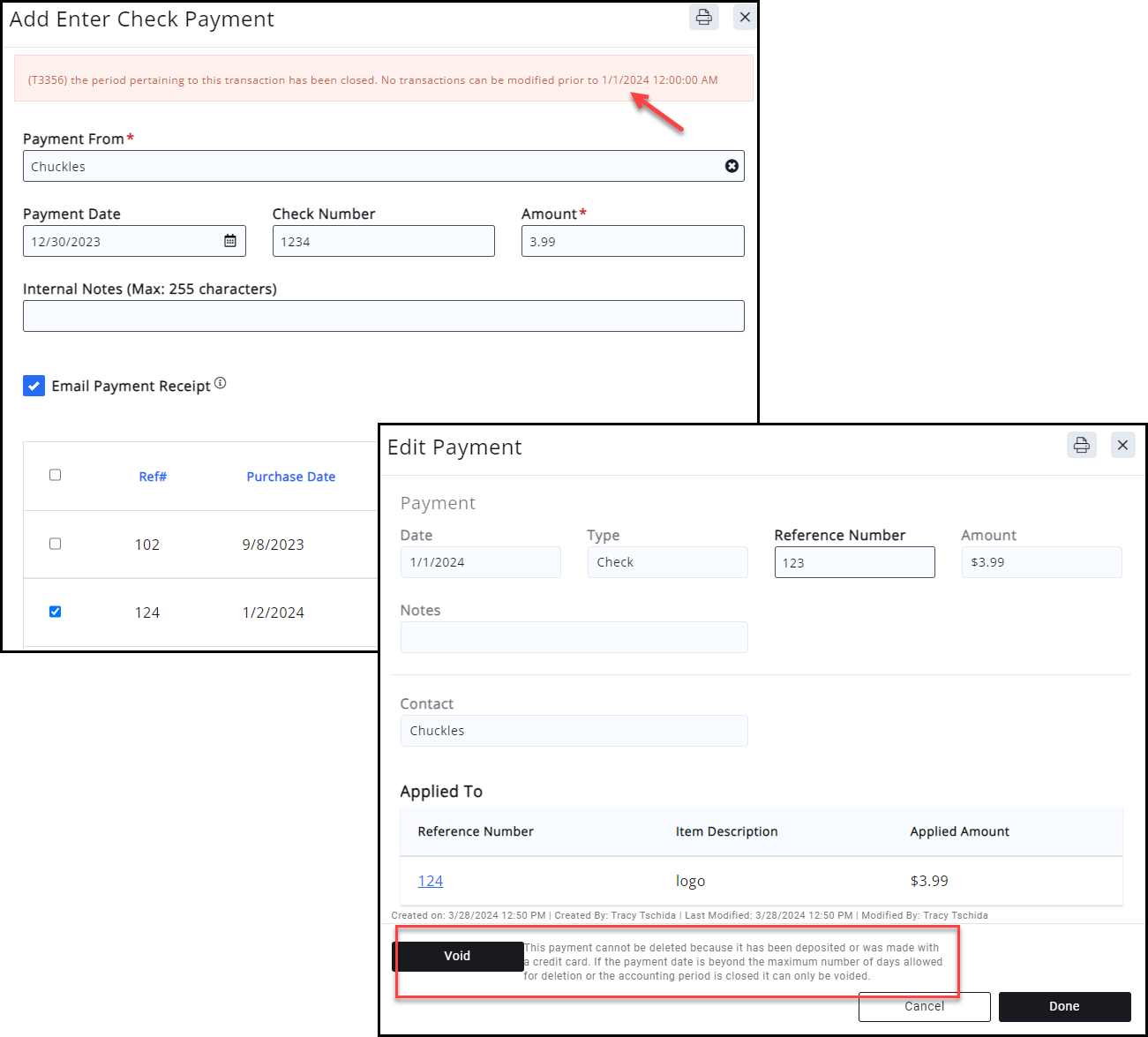Click the Email Payment Receipt info icon
The image size is (1148, 1037).
(221, 383)
